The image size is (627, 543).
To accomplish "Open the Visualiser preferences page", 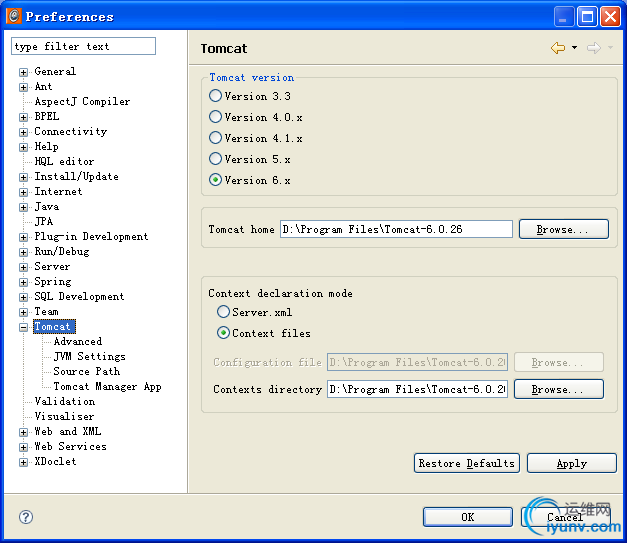I will pyautogui.click(x=64, y=416).
